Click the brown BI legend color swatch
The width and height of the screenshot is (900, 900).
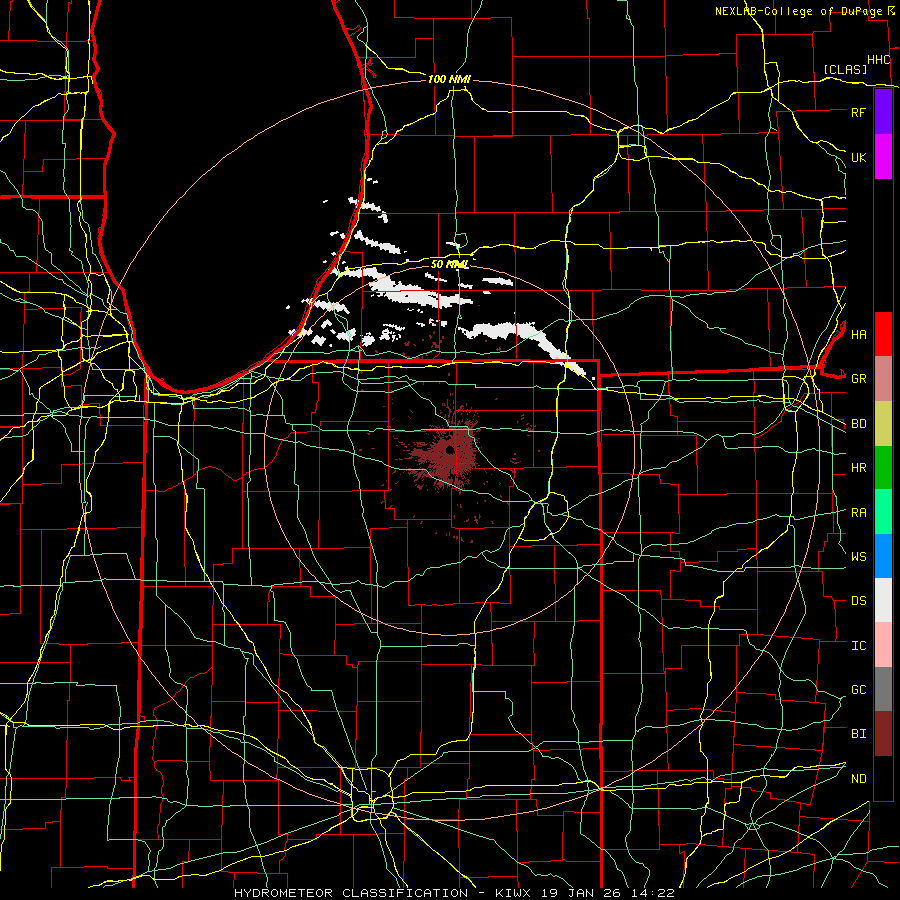pos(883,734)
